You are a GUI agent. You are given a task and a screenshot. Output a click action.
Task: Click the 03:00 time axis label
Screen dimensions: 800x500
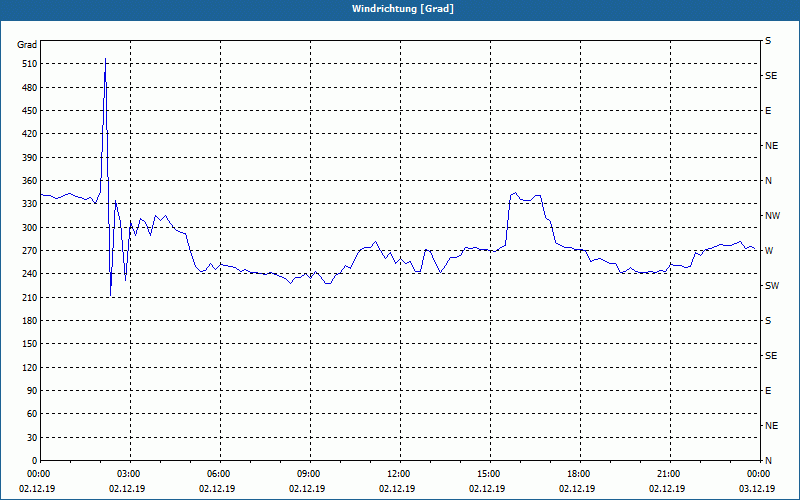click(128, 474)
